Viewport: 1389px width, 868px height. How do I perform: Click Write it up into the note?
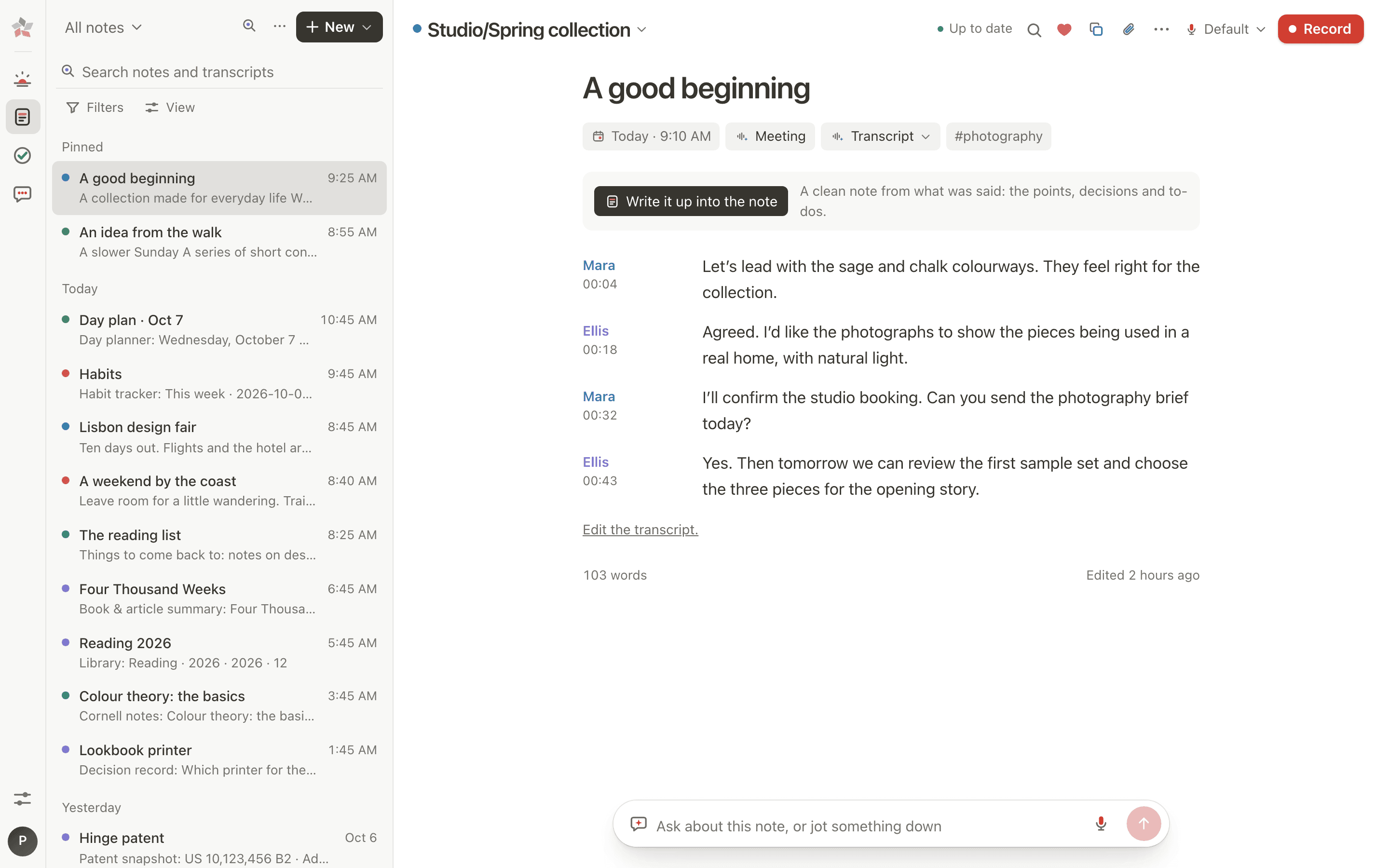(691, 202)
